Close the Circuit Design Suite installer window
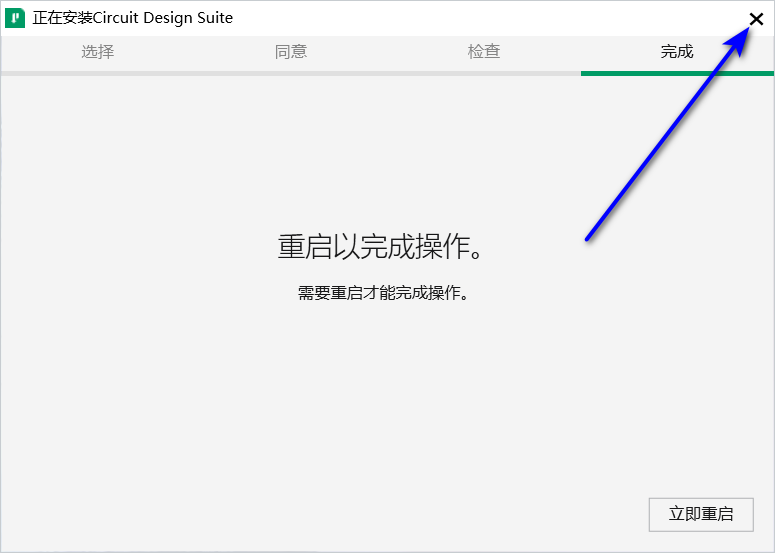The image size is (775, 553). coord(756,19)
